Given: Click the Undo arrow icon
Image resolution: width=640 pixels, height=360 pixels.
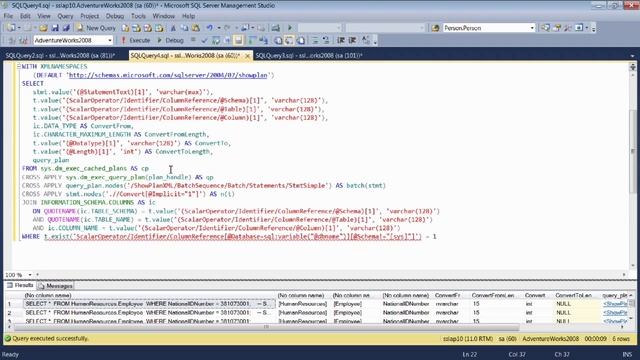Looking at the screenshot, I should [209, 28].
